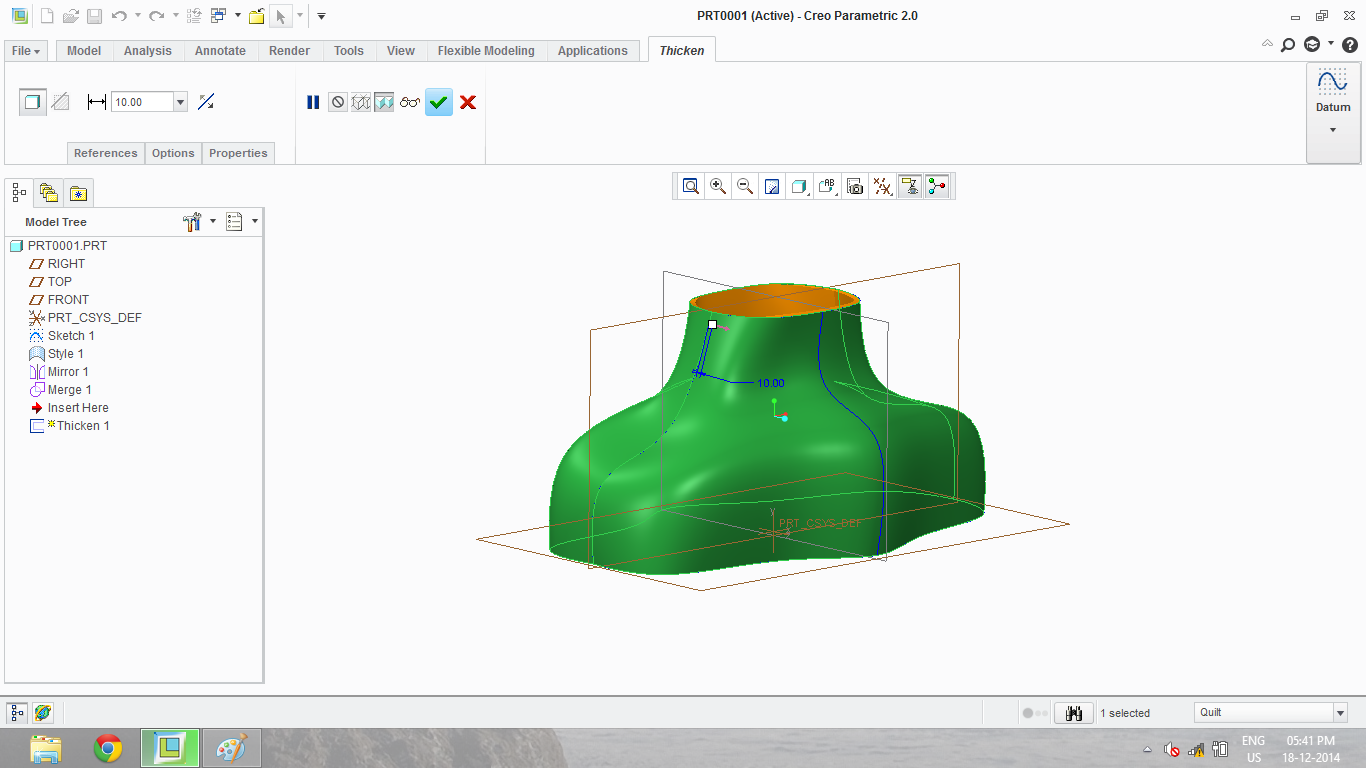The height and width of the screenshot is (768, 1366).
Task: Open the redo history dropdown arrow
Action: [x=175, y=16]
